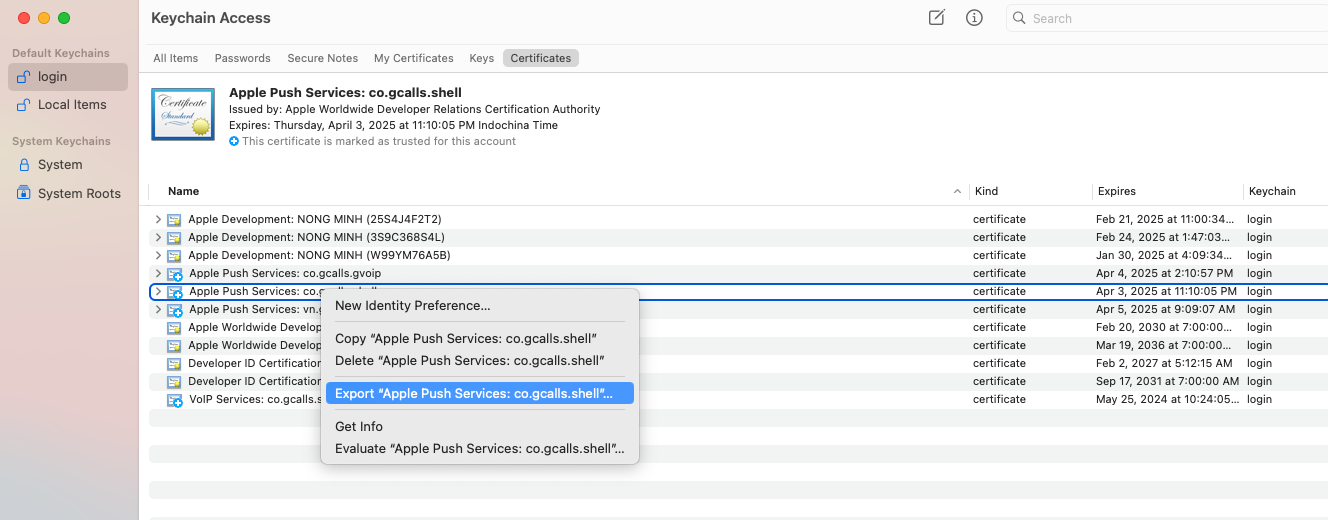The width and height of the screenshot is (1328, 520).
Task: Select Local Items keychain
Action: (71, 105)
